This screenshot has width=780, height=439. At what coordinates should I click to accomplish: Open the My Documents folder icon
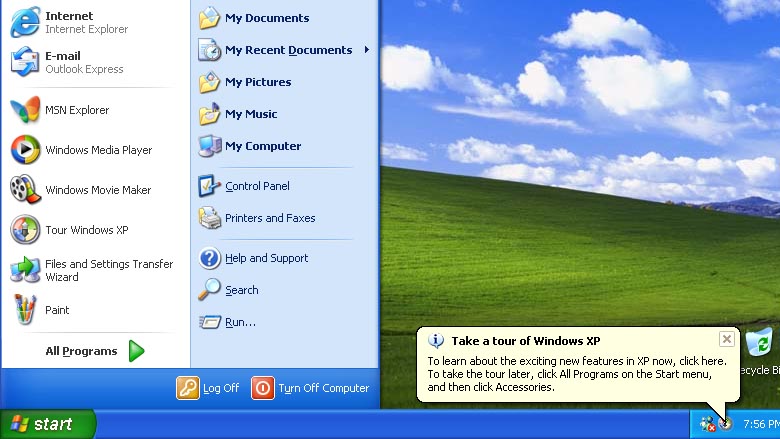pos(209,18)
